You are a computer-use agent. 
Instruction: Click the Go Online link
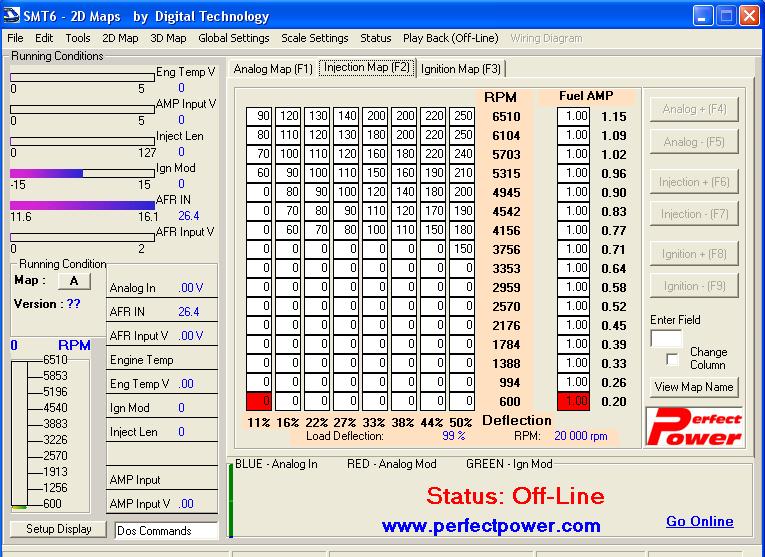[699, 521]
